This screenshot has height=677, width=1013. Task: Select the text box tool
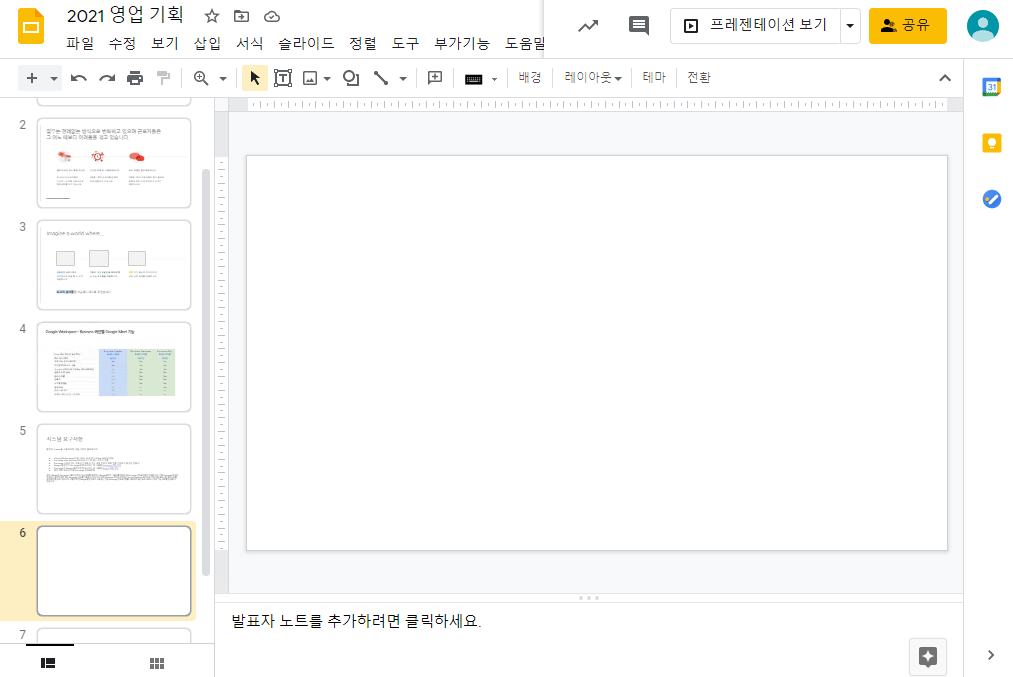283,78
